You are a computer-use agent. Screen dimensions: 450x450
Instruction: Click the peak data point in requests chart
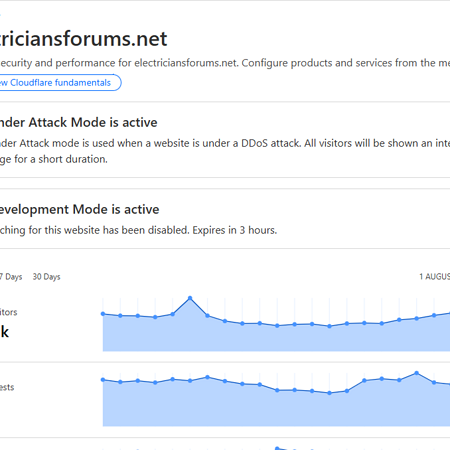(416, 373)
